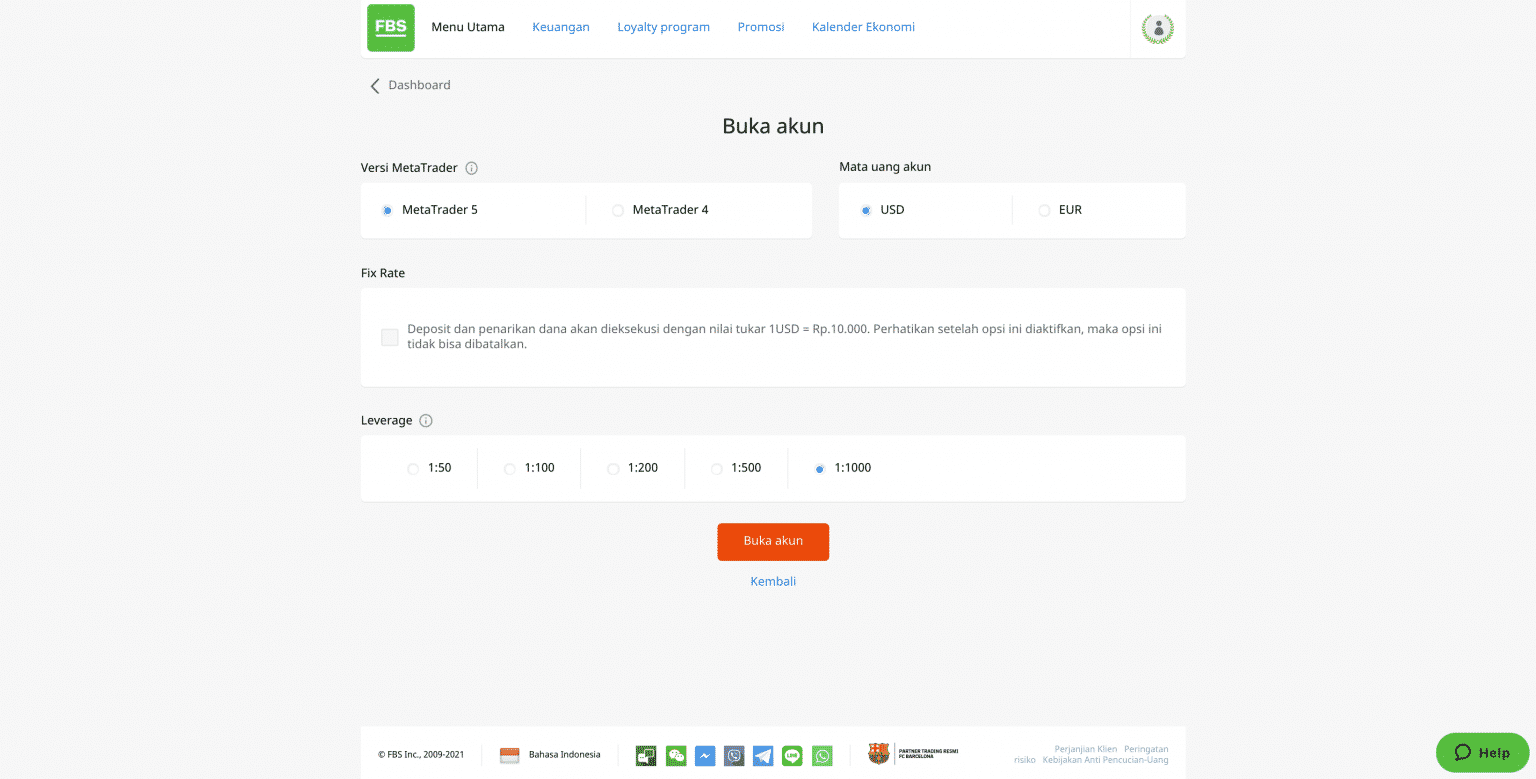Open the Promosi menu

761,27
